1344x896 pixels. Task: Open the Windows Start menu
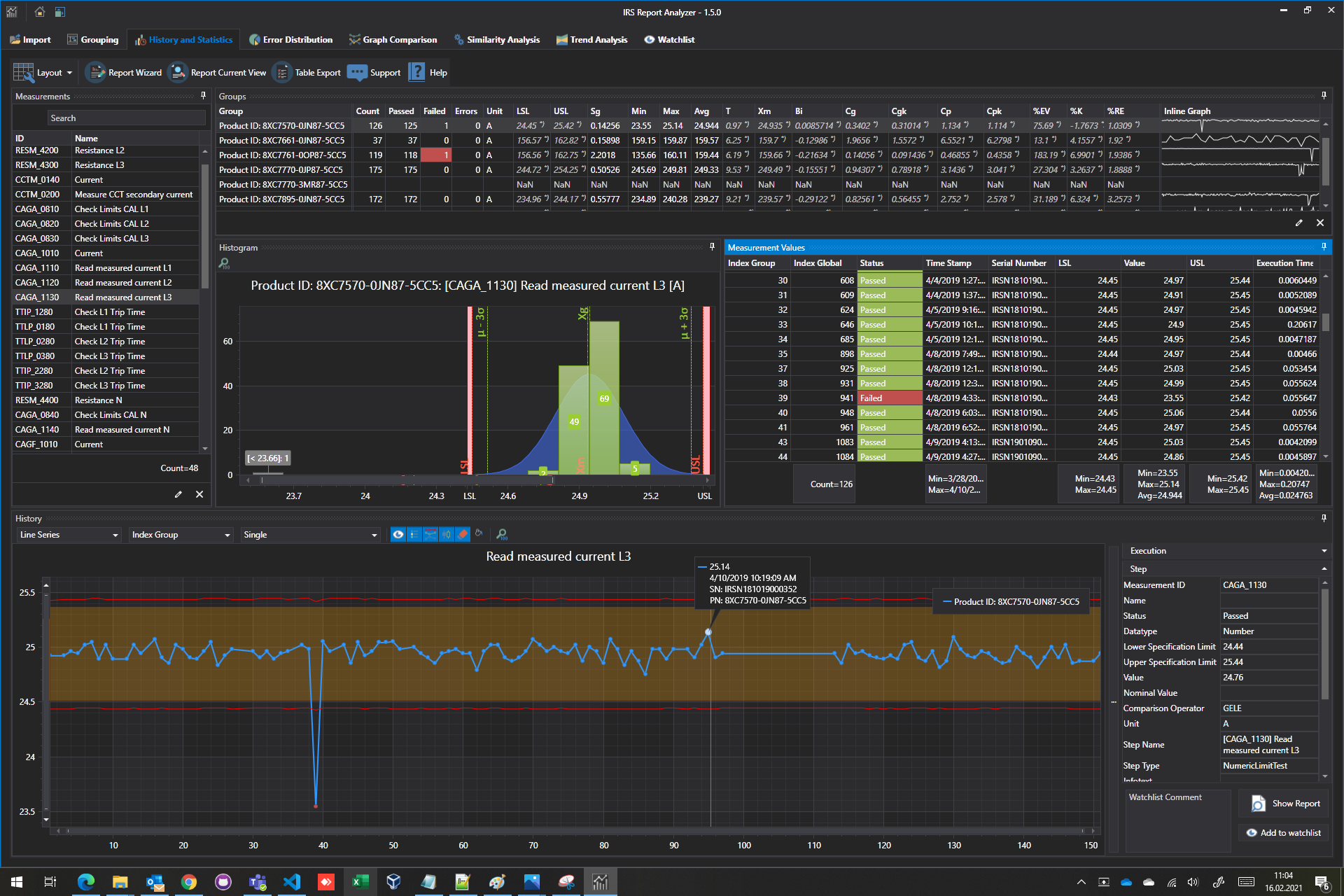pos(17,881)
